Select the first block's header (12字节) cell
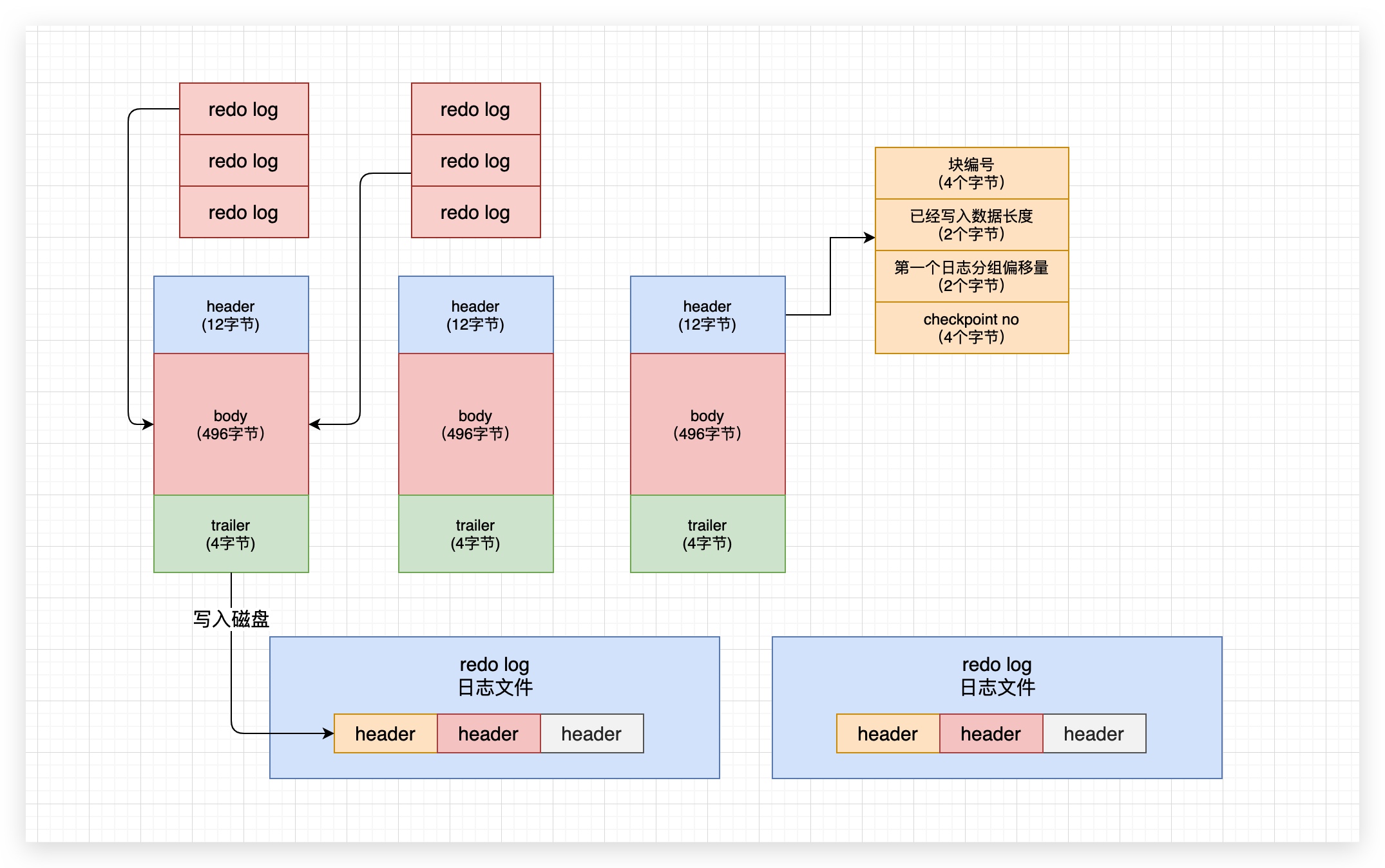This screenshot has height=868, width=1385. [231, 315]
